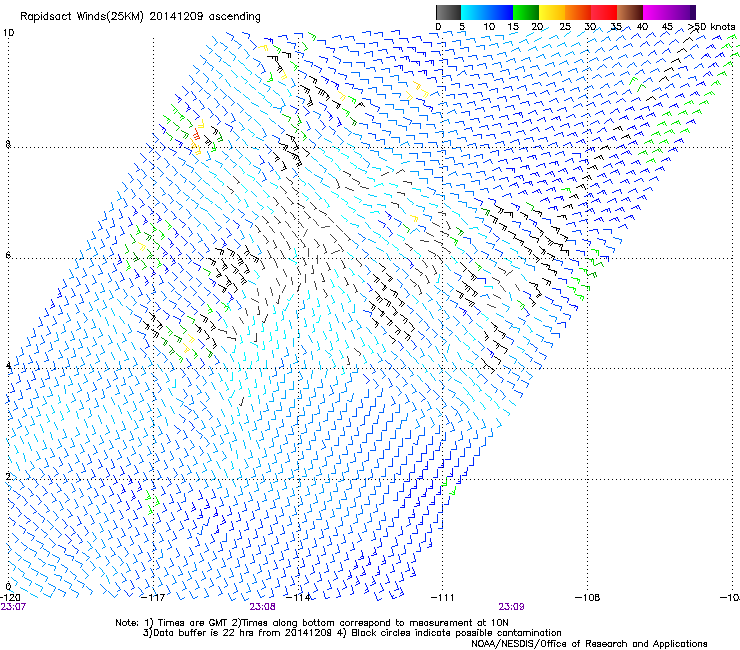740x650 pixels.
Task: Click the note line 'Times are GMT'
Action: (193, 623)
